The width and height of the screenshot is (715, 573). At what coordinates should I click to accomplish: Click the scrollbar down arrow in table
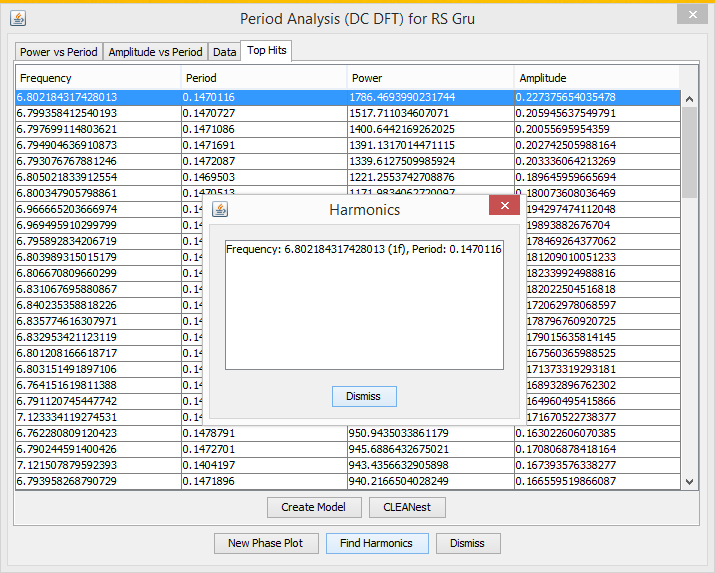pos(689,482)
